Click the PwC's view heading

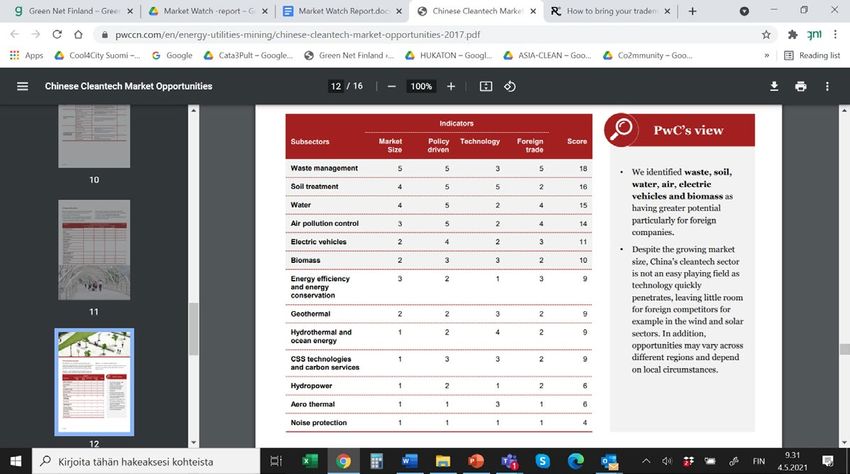coord(688,130)
